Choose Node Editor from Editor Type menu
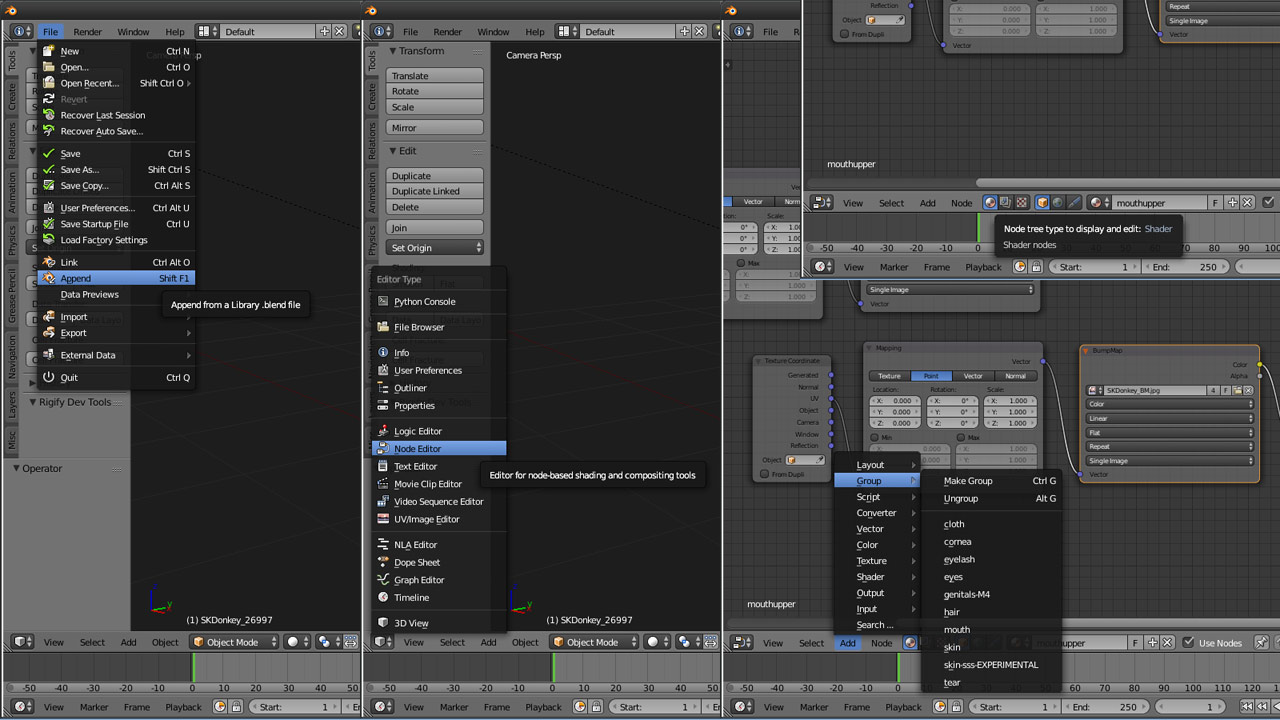This screenshot has width=1280, height=720. tap(438, 449)
